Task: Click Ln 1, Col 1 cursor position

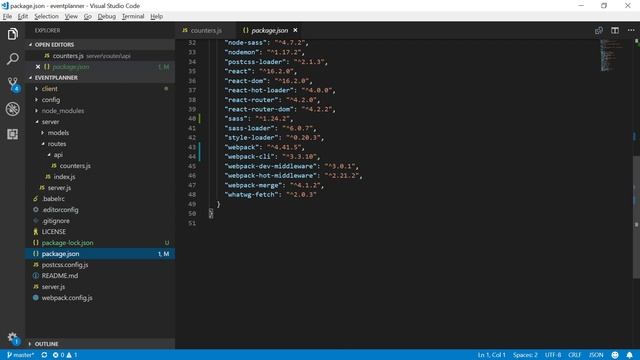Action: coord(491,355)
